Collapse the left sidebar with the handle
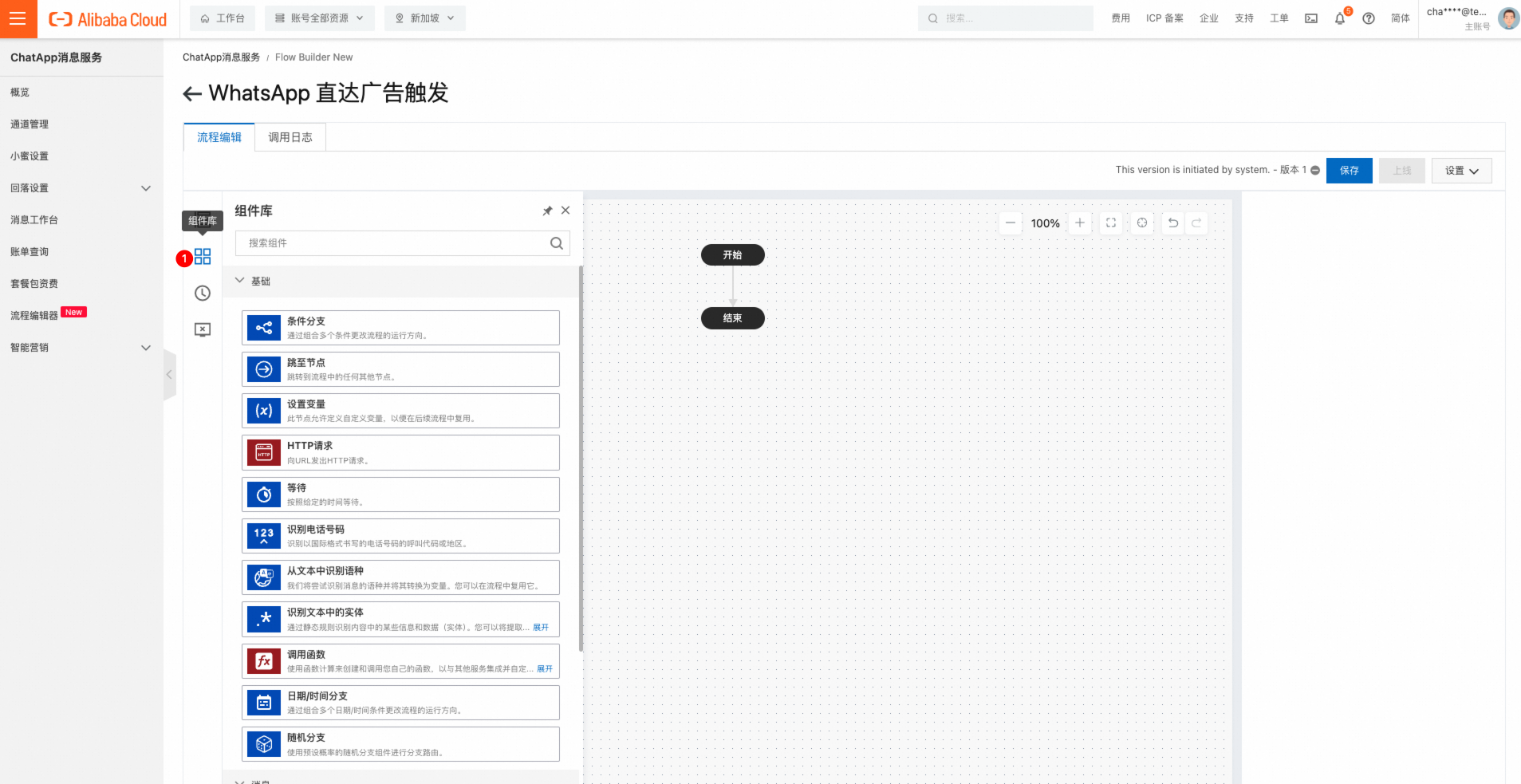This screenshot has height=784, width=1521. 169,375
